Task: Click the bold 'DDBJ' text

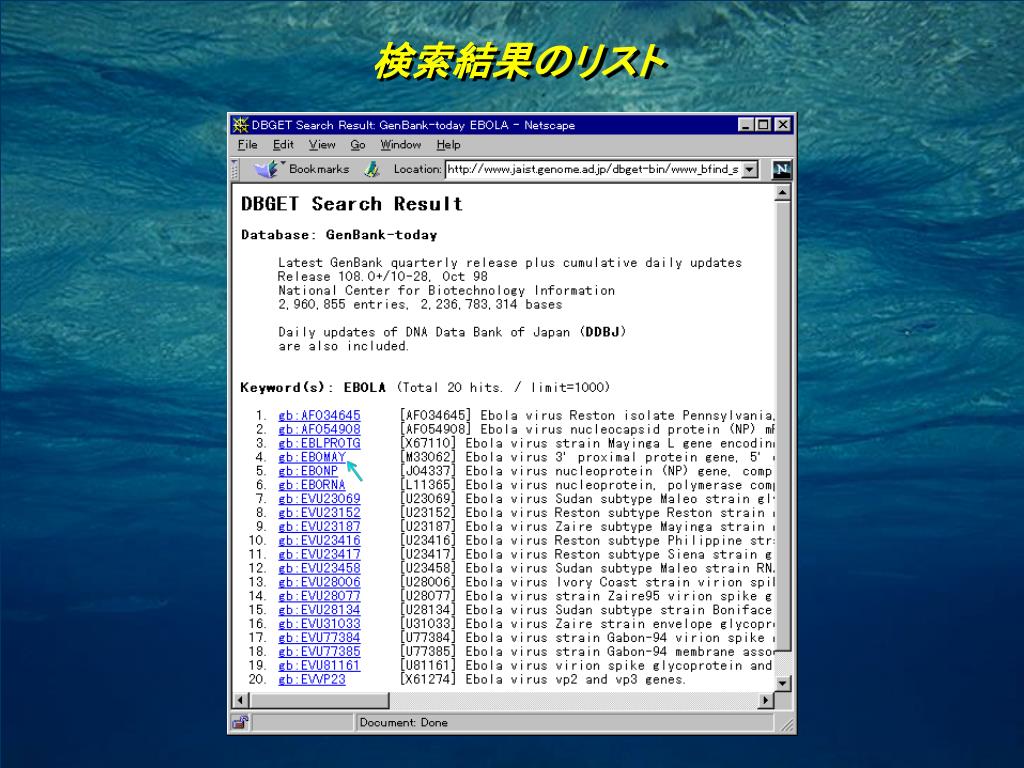Action: [602, 332]
